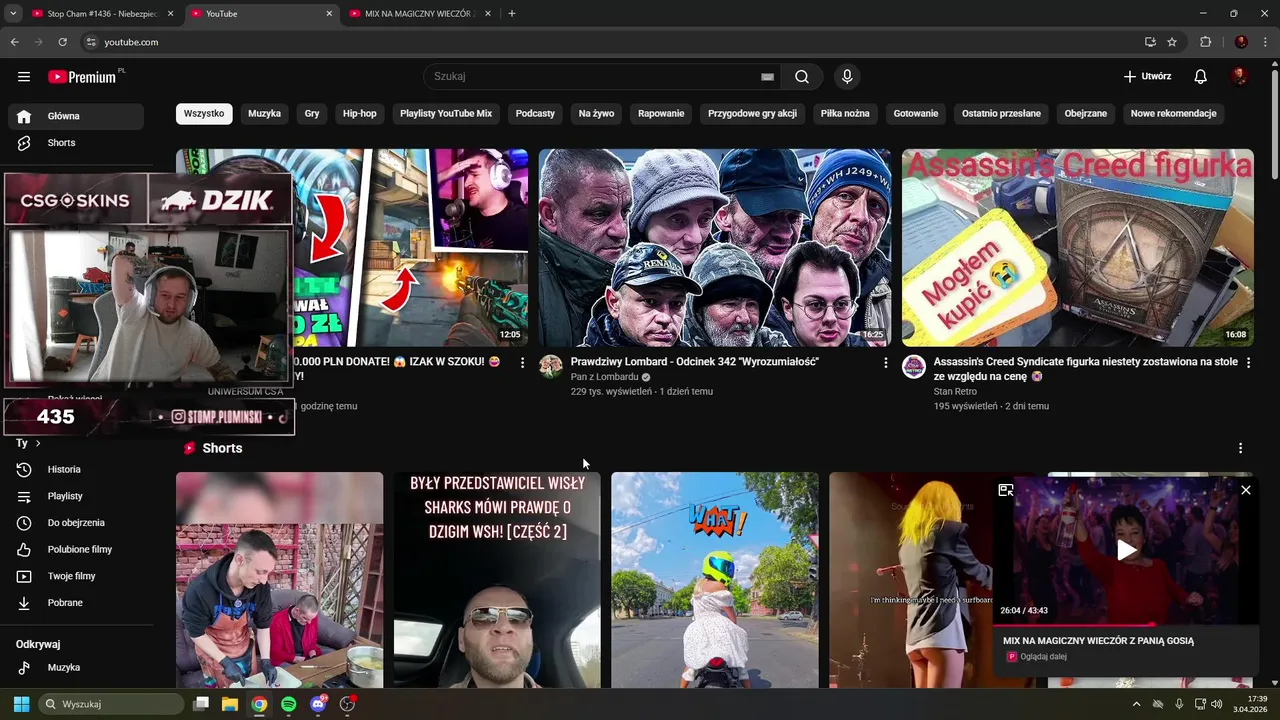This screenshot has width=1280, height=720.
Task: Open Prawdziwy Lombard Odcinek 342 title link
Action: [695, 362]
